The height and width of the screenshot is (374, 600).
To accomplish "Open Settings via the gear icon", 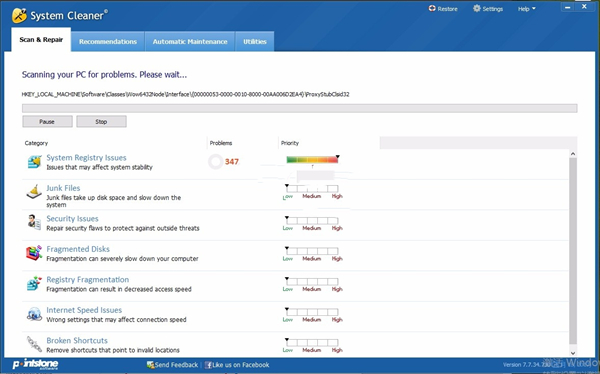I will click(x=476, y=8).
